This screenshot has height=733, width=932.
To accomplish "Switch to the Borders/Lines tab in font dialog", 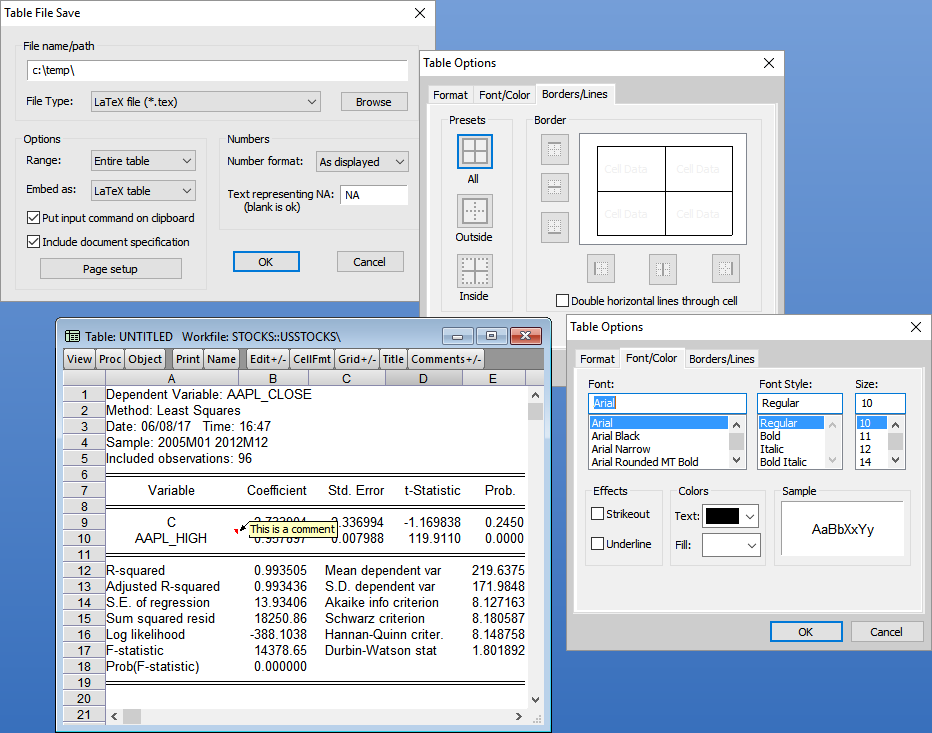I will [x=721, y=359].
